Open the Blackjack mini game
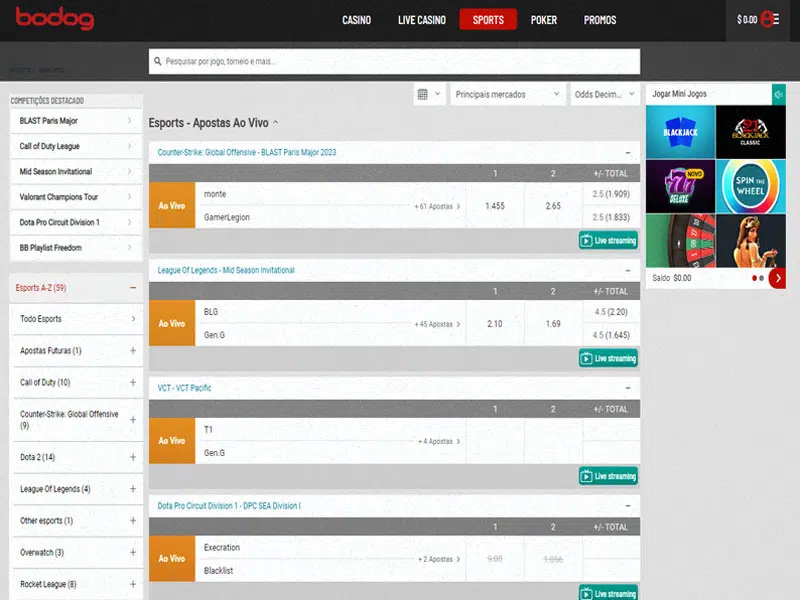800x600 pixels. coord(680,132)
